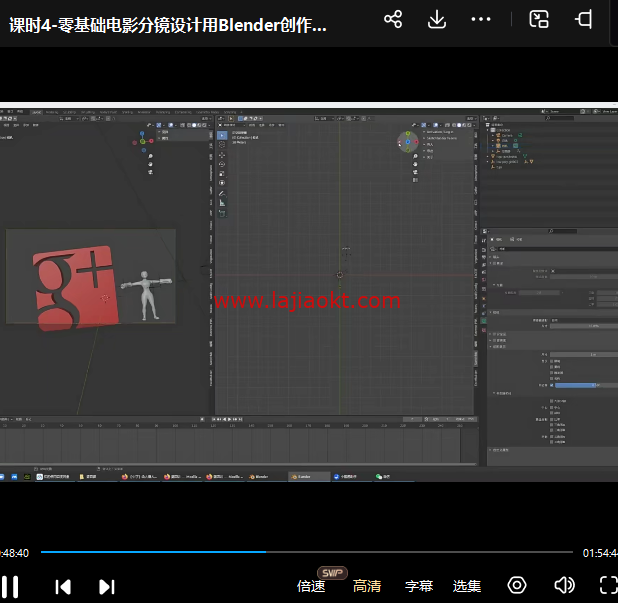Viewport: 618px width, 603px height.
Task: Enter fullscreen using the corner brackets icon
Action: [609, 585]
